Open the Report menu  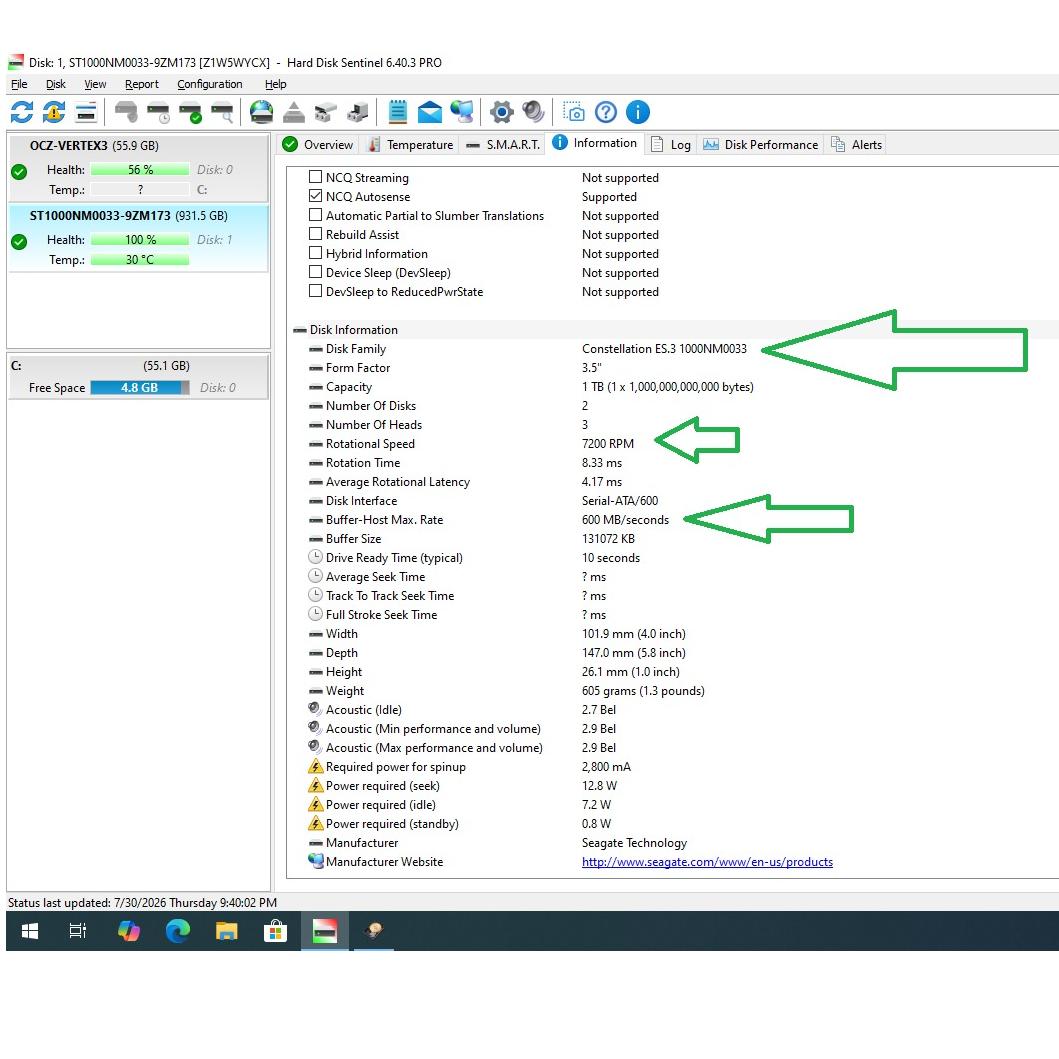(x=142, y=84)
